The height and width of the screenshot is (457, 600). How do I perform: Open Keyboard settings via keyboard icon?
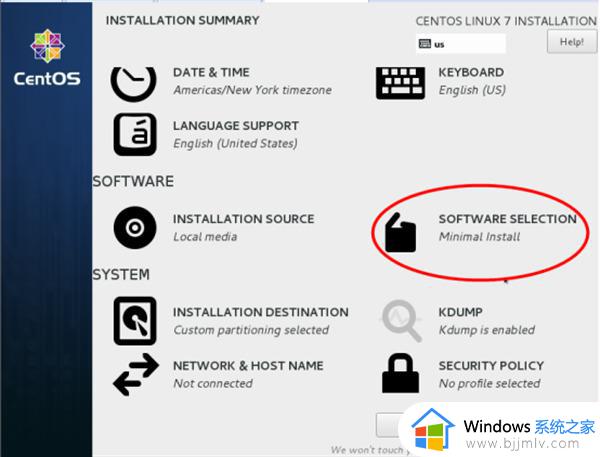click(x=400, y=82)
